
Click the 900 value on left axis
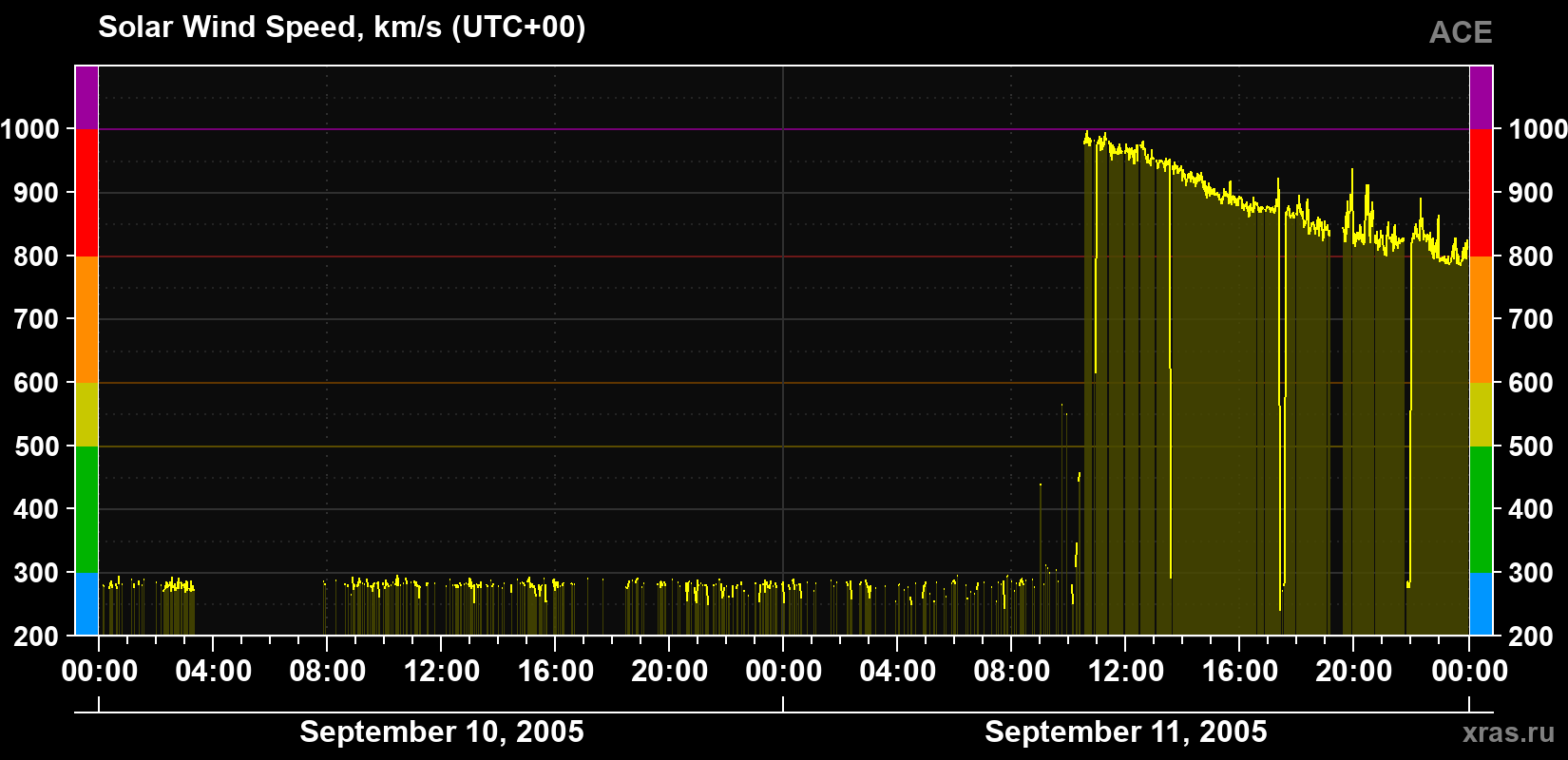click(37, 193)
